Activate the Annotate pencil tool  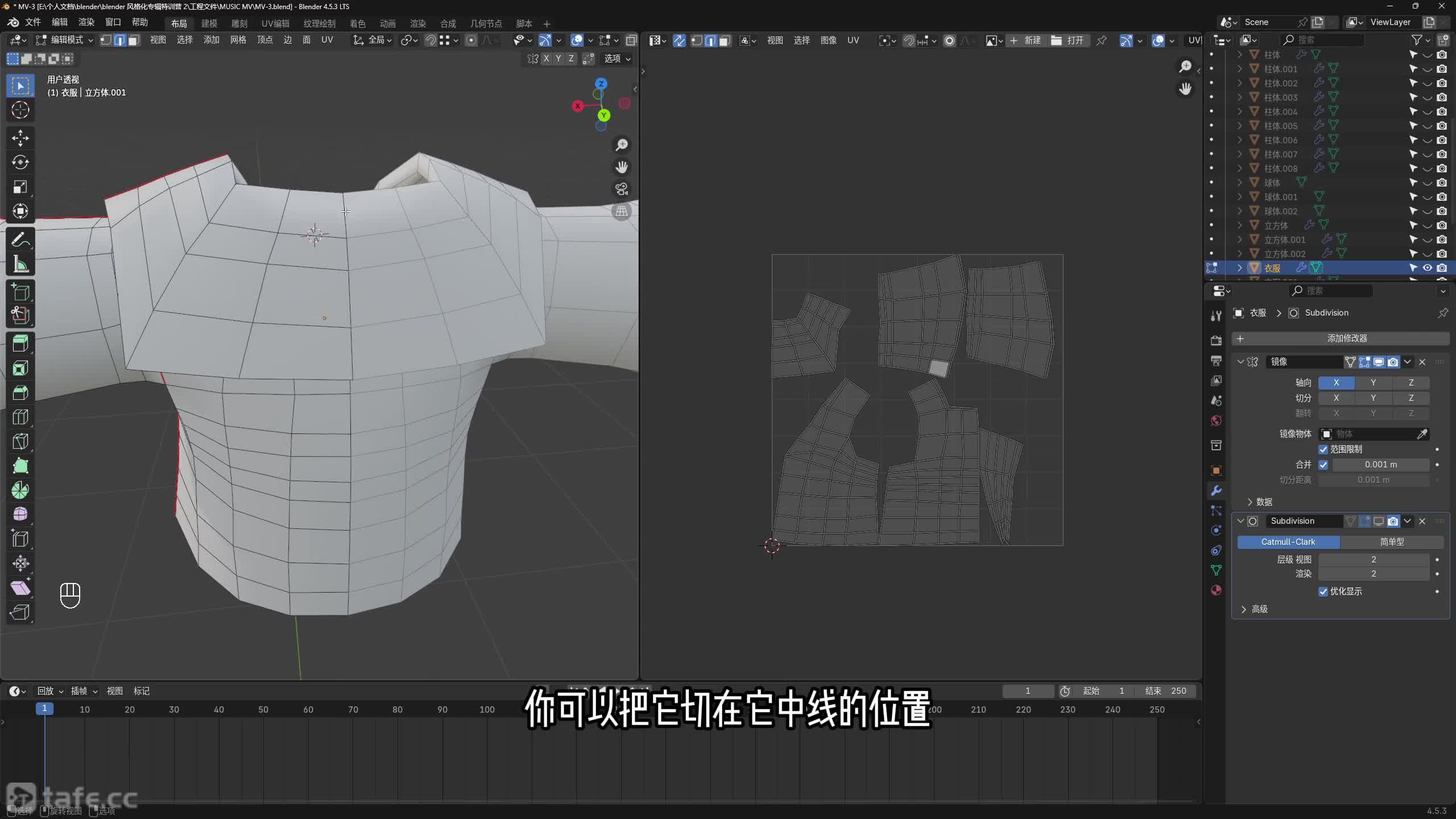[x=20, y=240]
